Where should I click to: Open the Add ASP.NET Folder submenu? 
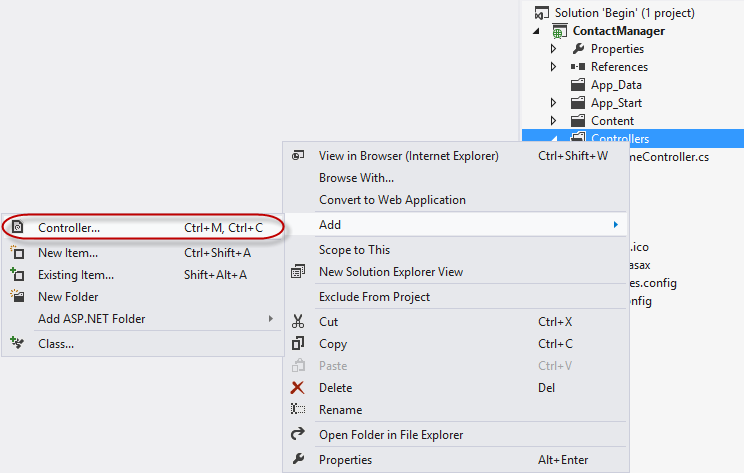point(91,319)
